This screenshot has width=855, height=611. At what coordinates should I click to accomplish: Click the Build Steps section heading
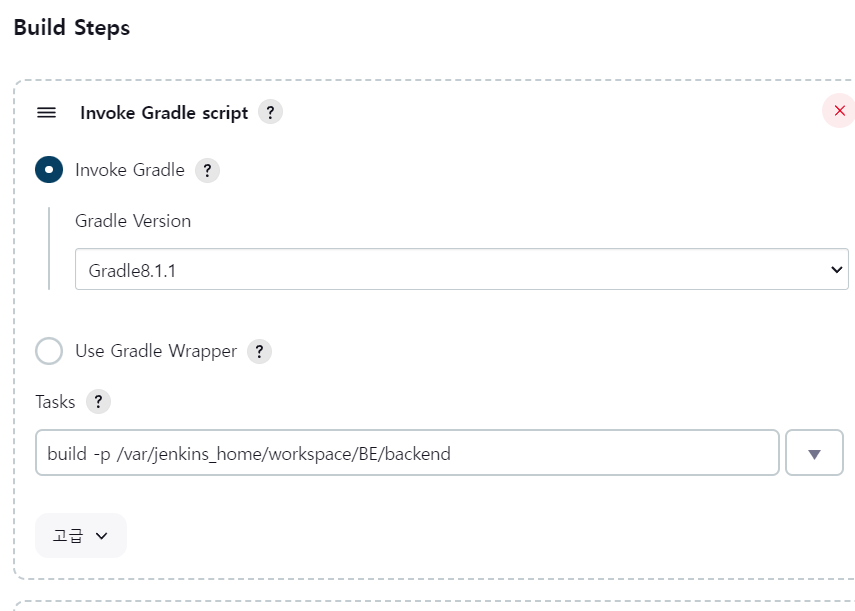(71, 28)
